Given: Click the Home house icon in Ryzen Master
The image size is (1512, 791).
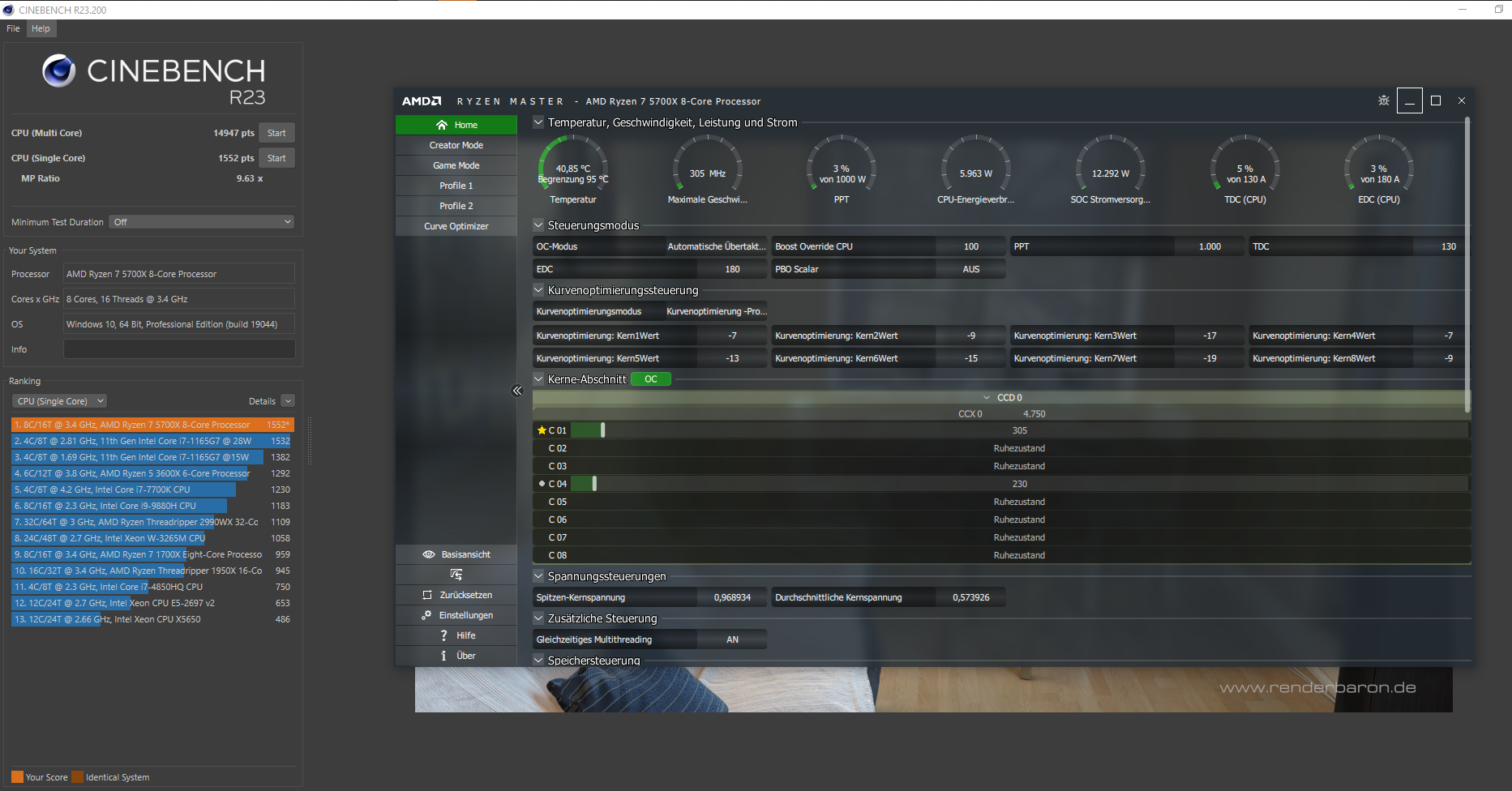Looking at the screenshot, I should coord(442,125).
